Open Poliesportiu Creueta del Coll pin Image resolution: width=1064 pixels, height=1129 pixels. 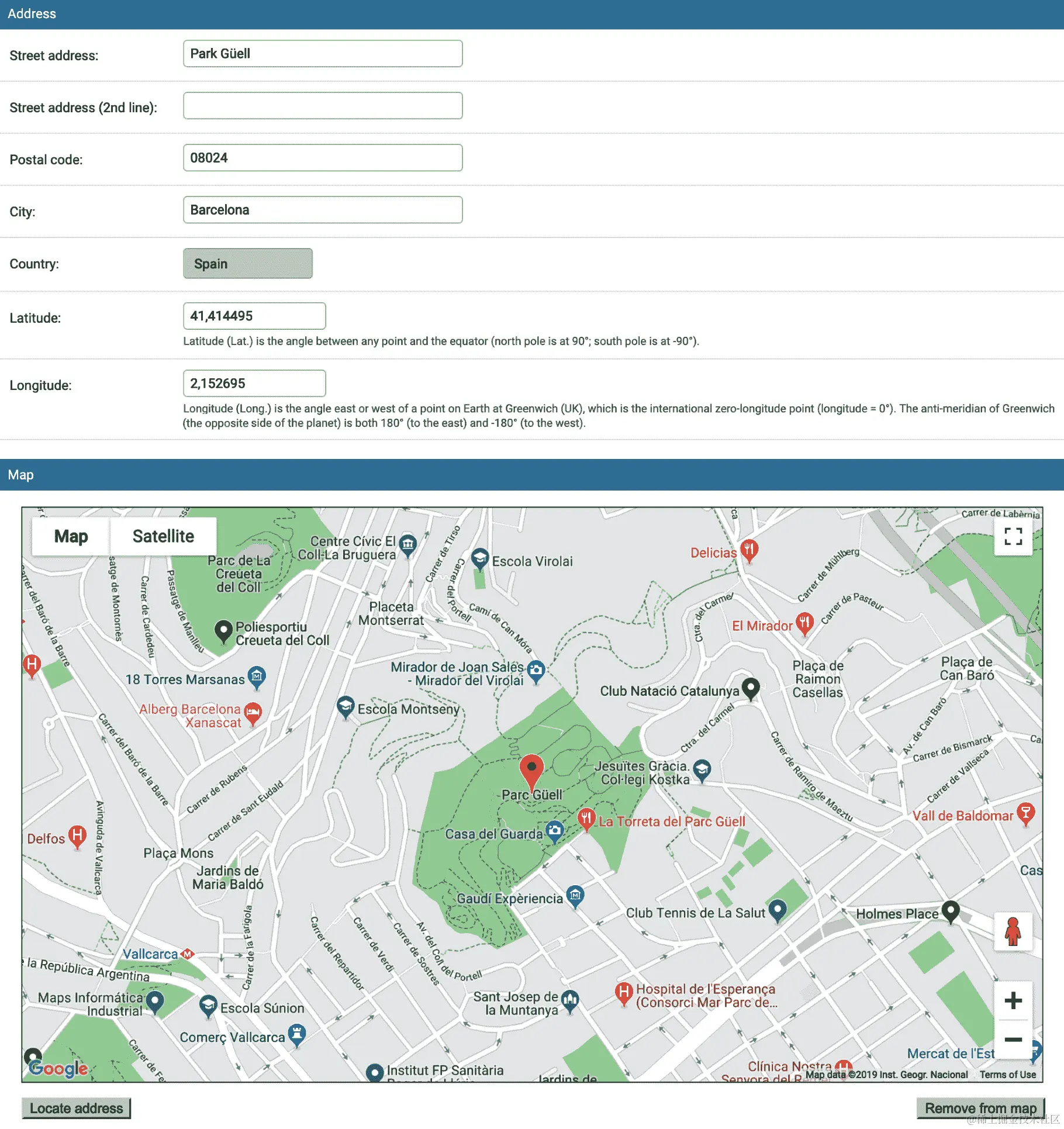click(223, 631)
